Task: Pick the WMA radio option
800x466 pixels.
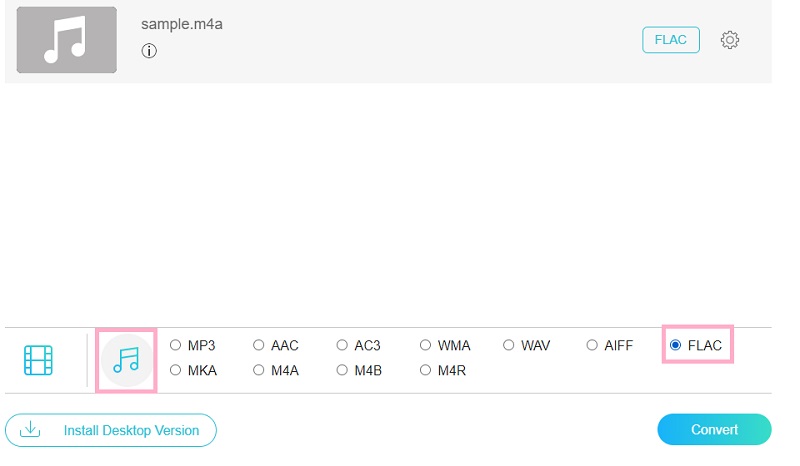Action: 426,345
